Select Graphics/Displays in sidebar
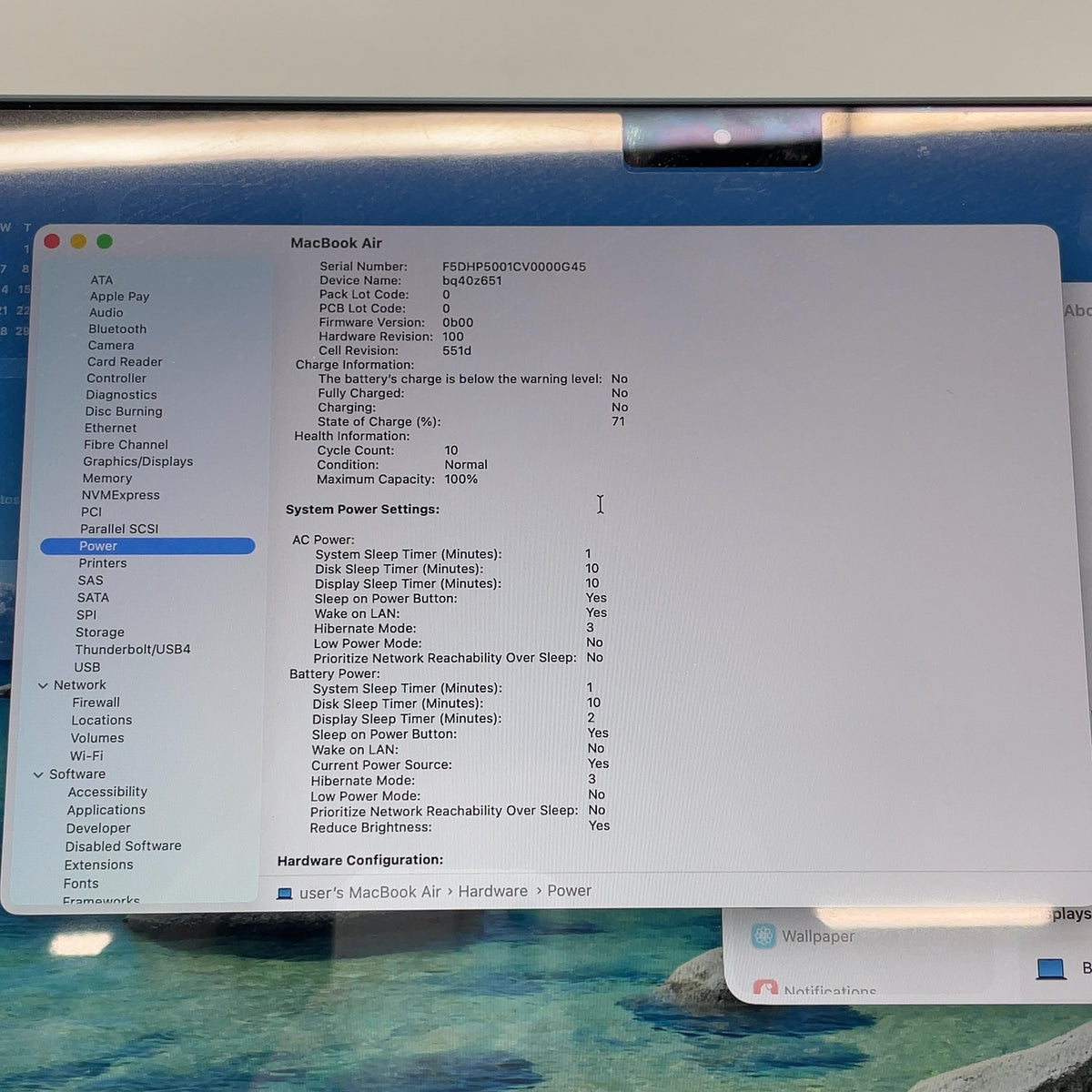Image resolution: width=1092 pixels, height=1092 pixels. click(x=138, y=461)
